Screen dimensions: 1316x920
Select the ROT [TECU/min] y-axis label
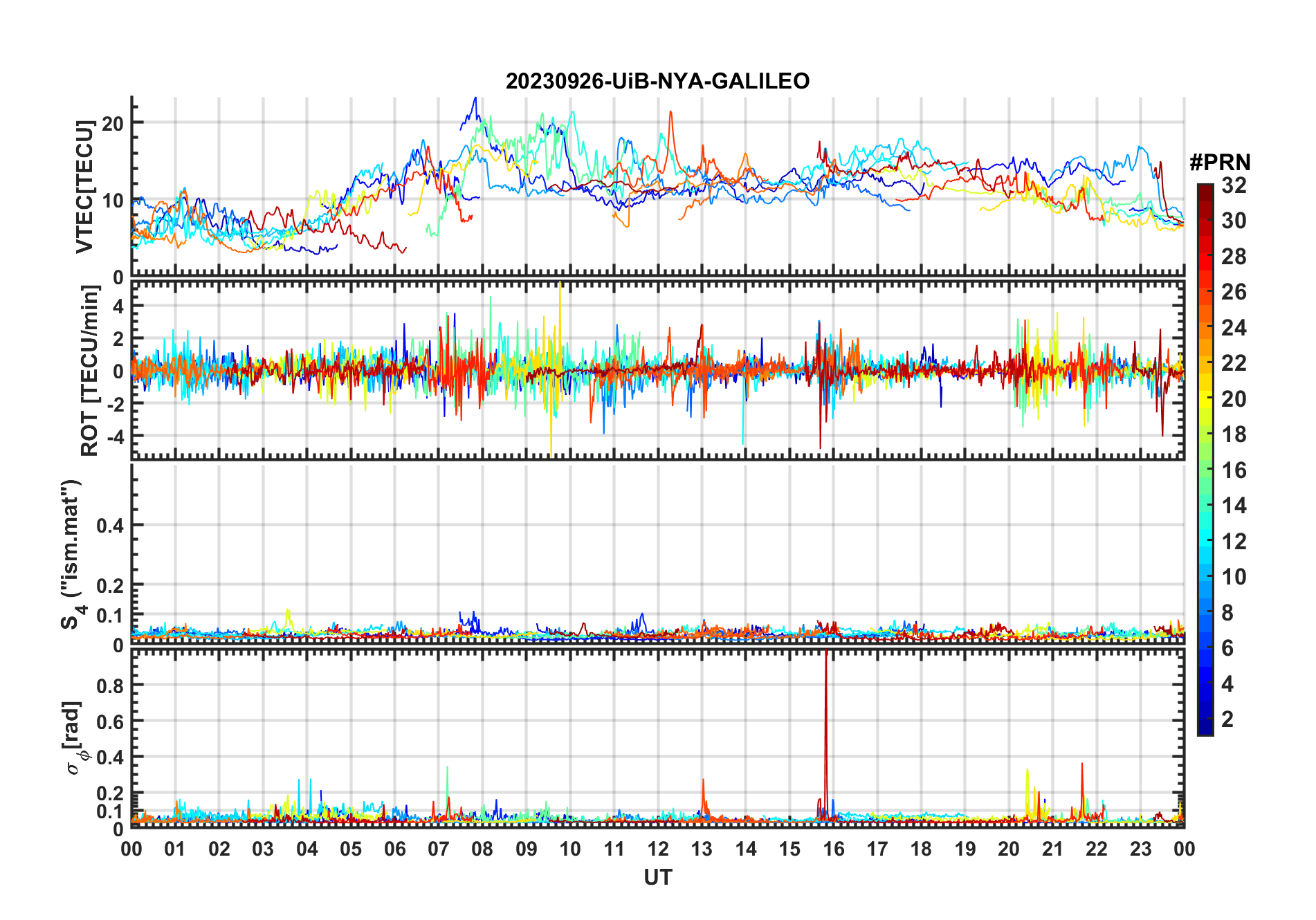(89, 370)
